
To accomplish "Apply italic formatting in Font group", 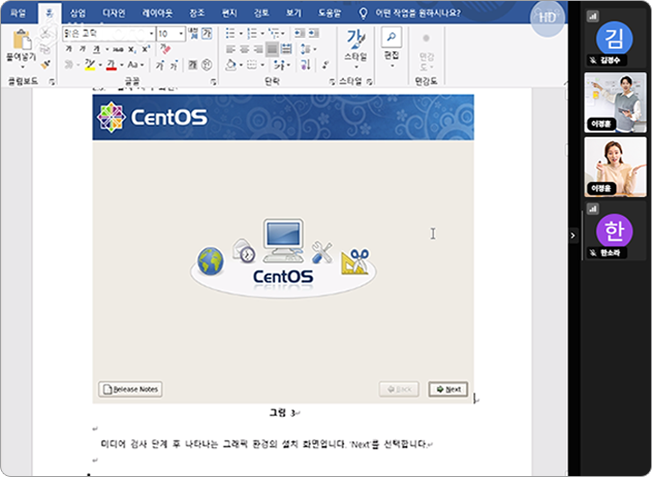I will pyautogui.click(x=82, y=49).
